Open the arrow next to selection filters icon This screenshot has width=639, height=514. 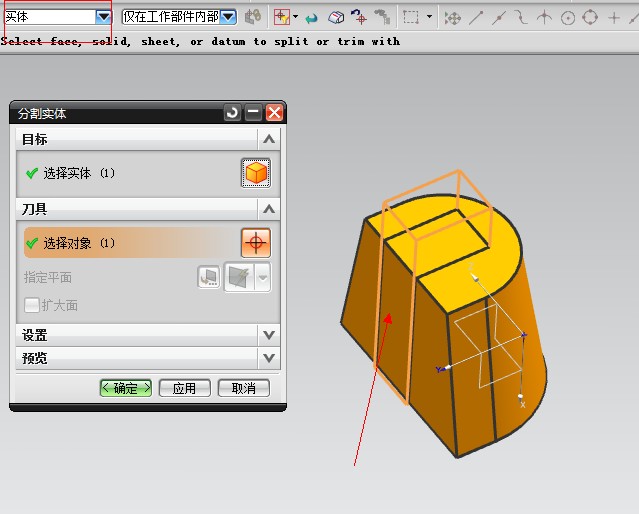(x=295, y=17)
